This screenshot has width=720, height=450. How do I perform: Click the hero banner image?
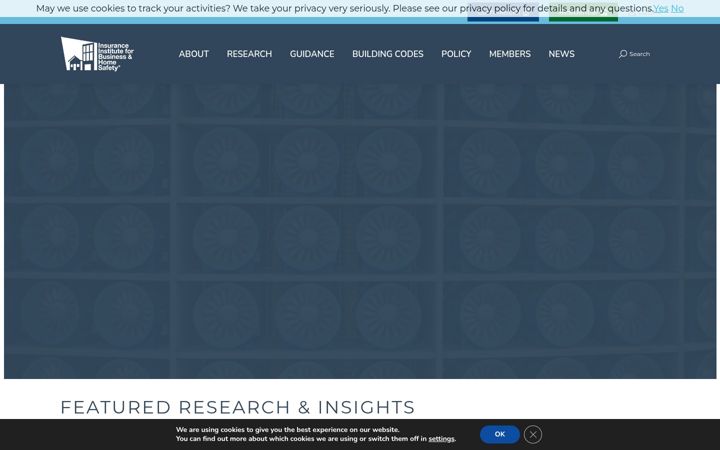(360, 231)
